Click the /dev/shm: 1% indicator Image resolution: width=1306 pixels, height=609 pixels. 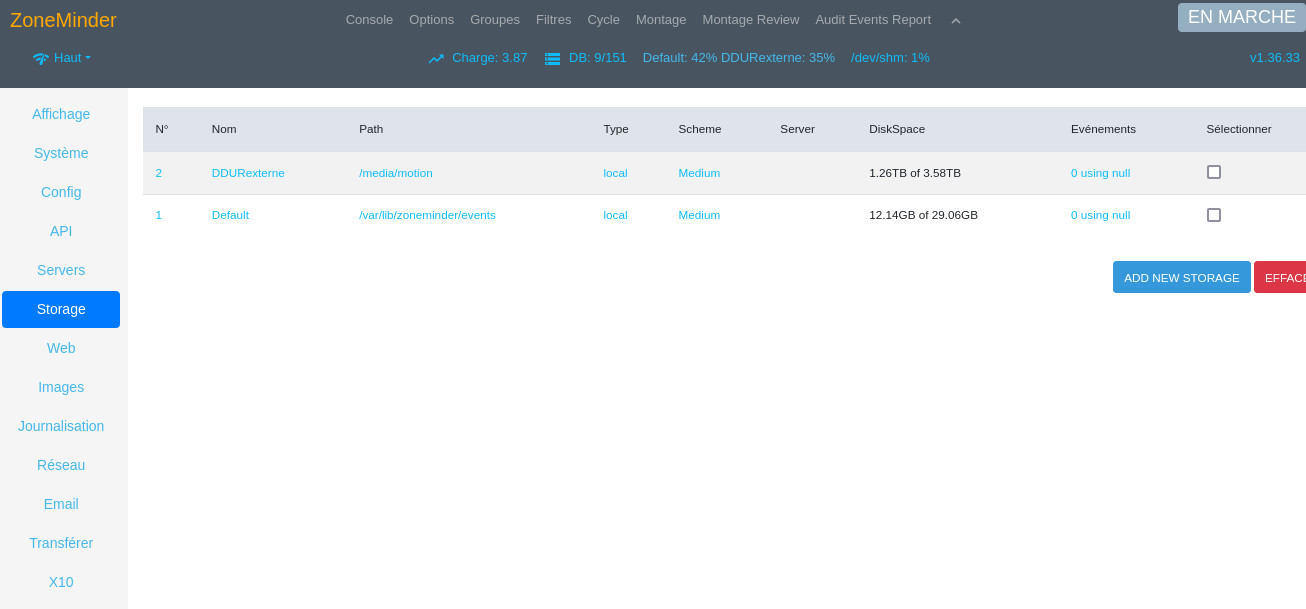[890, 58]
